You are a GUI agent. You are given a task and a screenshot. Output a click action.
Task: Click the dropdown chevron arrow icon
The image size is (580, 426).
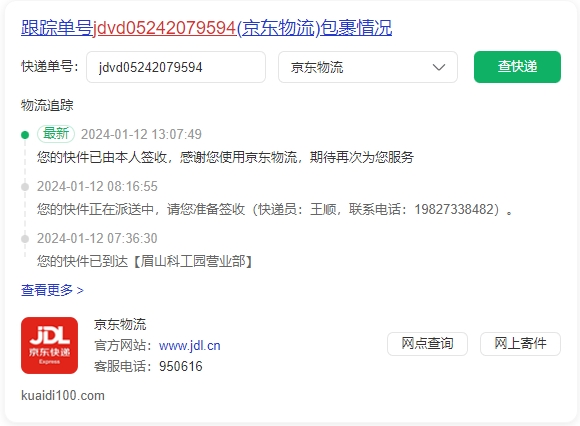(439, 67)
